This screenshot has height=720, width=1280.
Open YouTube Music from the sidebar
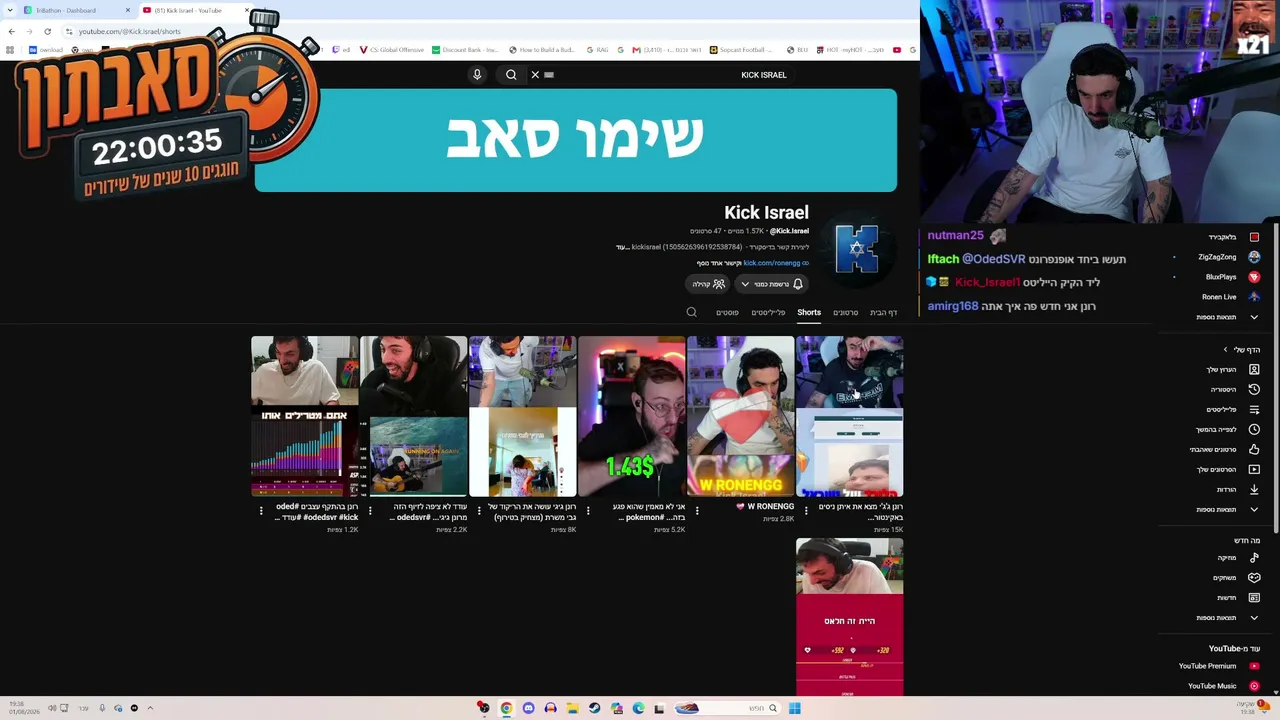coord(1223,686)
